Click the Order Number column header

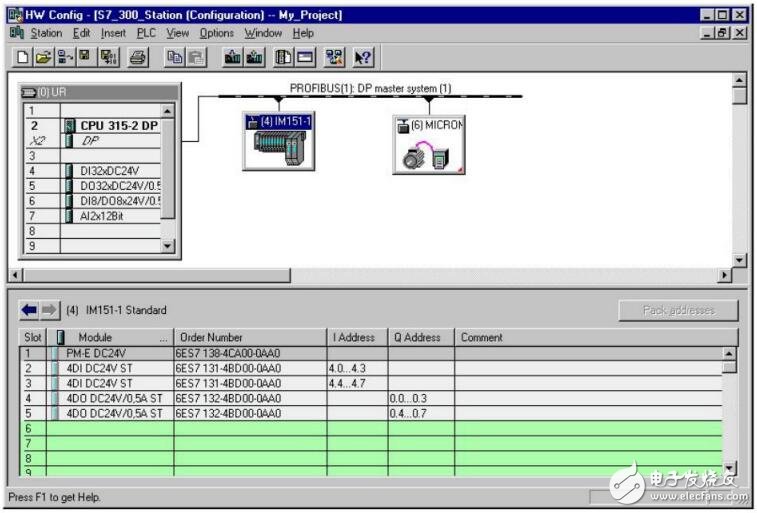pyautogui.click(x=250, y=338)
